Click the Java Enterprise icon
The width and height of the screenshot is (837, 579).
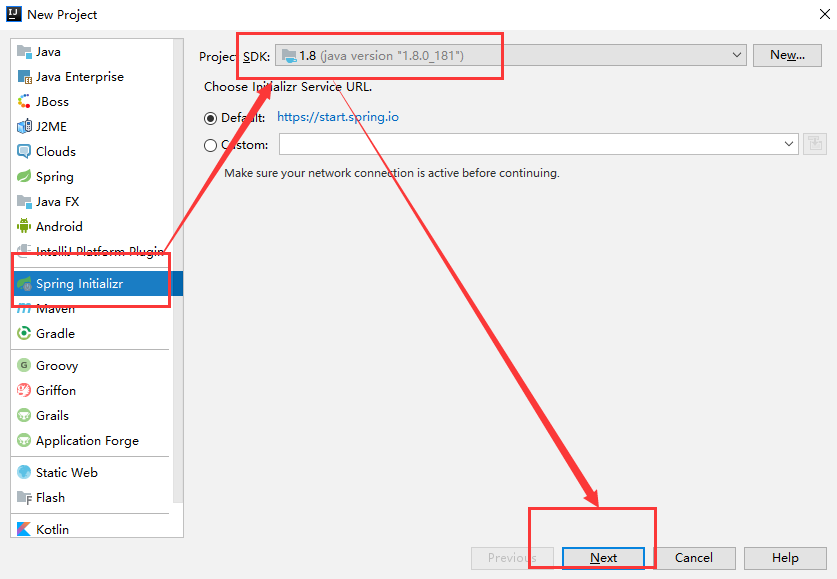pos(24,77)
